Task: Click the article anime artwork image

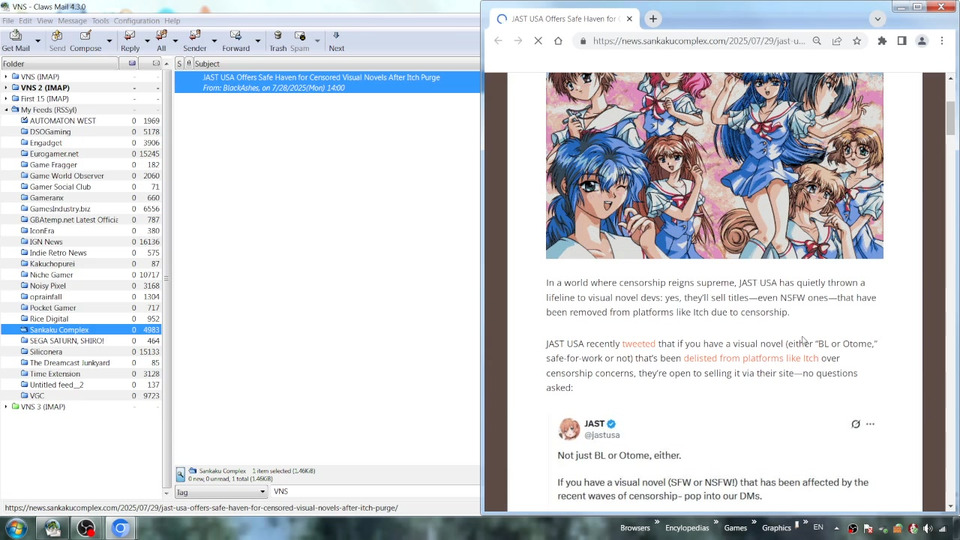Action: tap(714, 165)
